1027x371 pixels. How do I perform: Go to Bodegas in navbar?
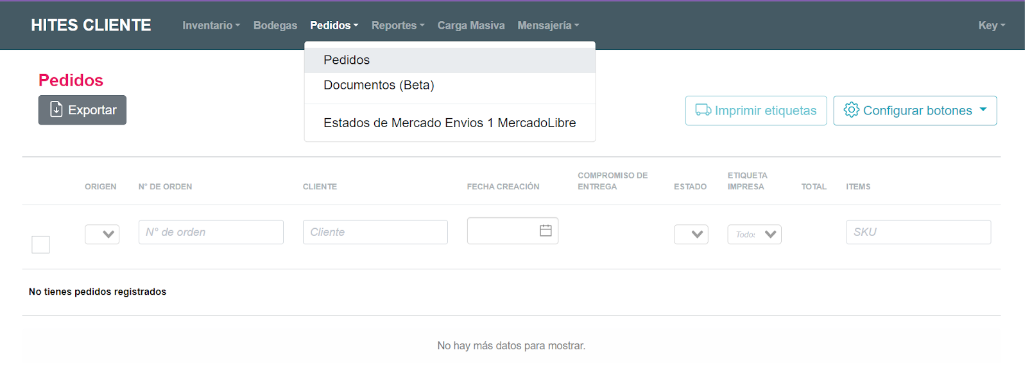(x=275, y=26)
